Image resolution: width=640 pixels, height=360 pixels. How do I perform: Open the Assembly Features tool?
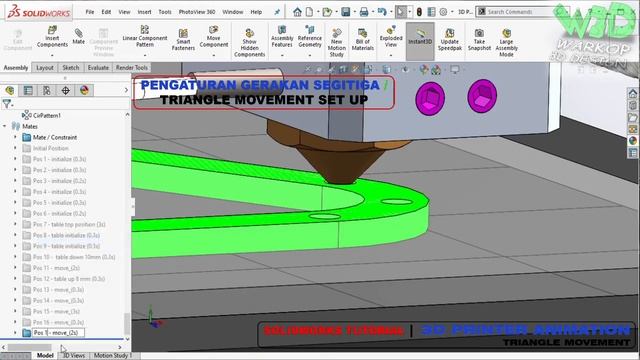tap(282, 36)
